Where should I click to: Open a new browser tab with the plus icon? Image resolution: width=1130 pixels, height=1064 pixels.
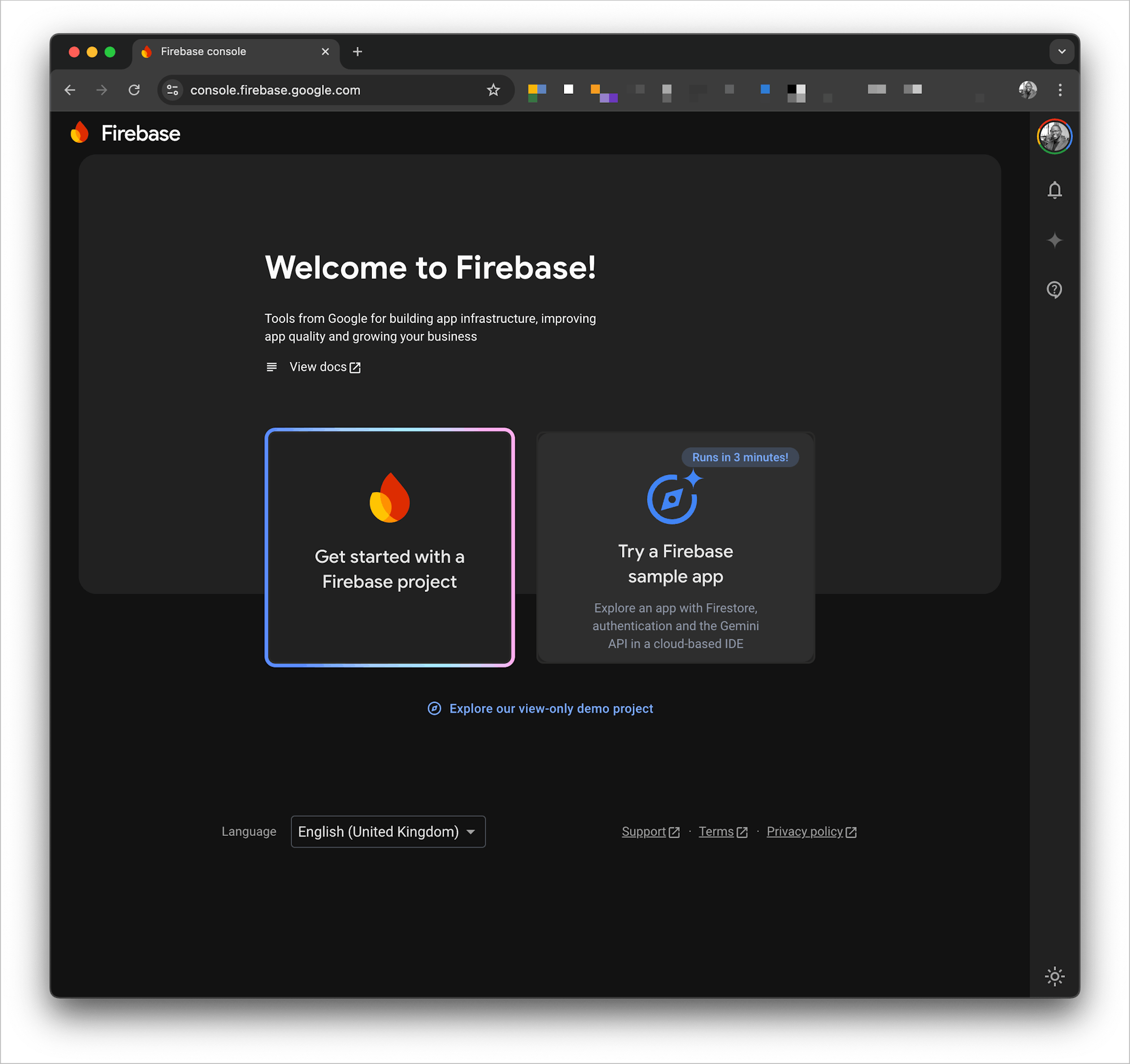tap(358, 51)
